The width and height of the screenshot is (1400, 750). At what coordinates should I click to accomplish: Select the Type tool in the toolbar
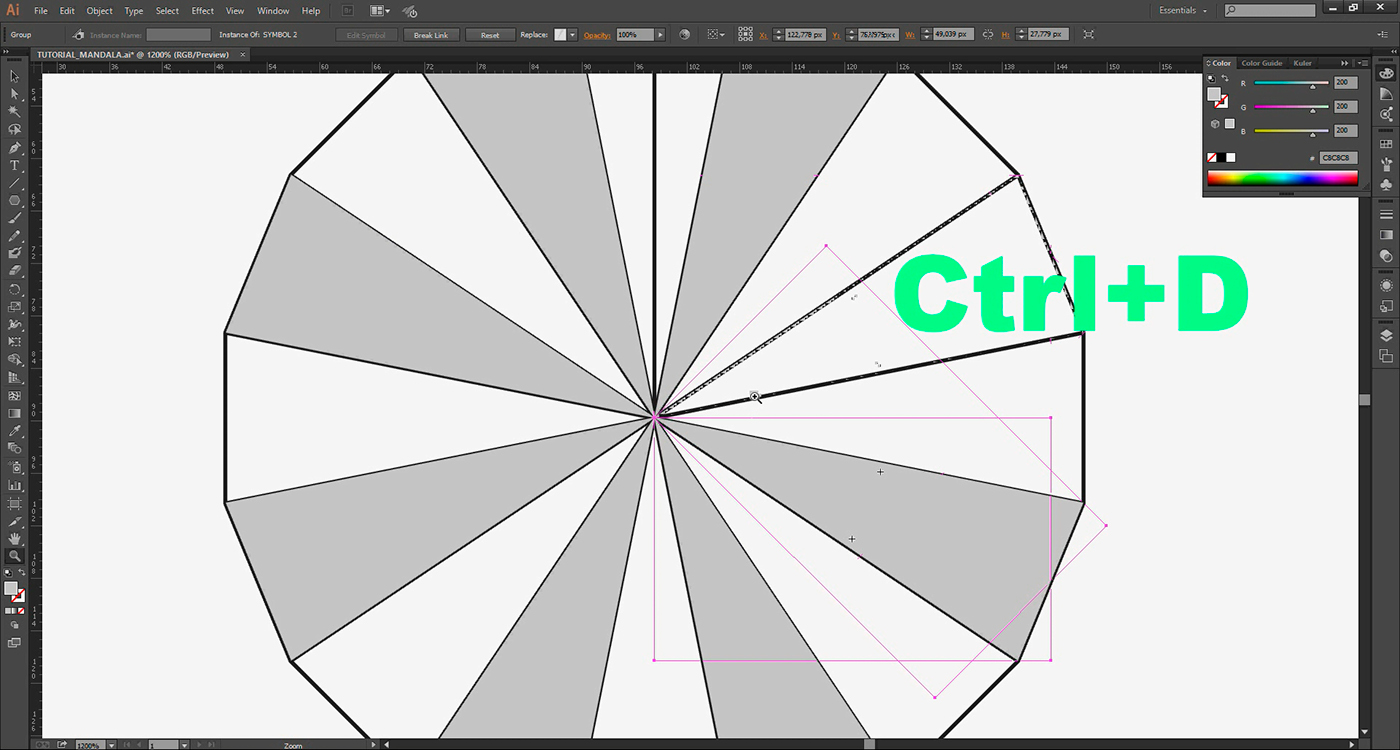[x=15, y=165]
